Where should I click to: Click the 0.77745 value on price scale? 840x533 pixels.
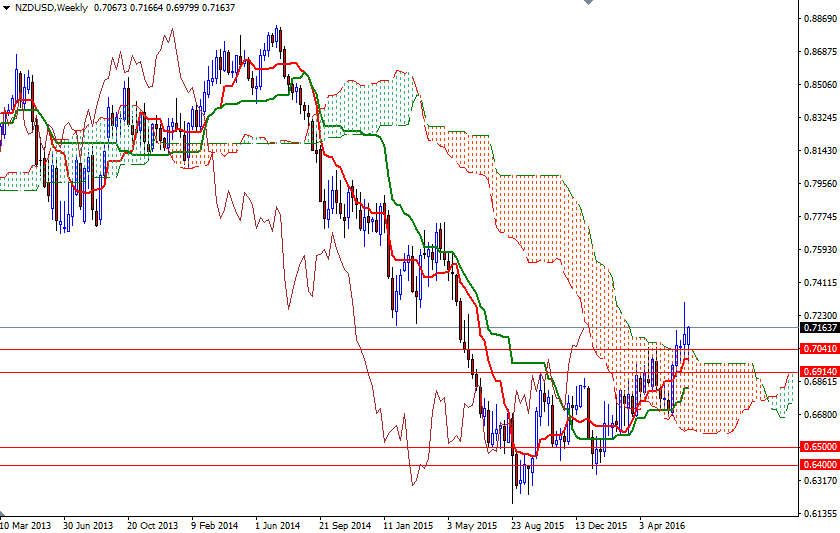point(819,216)
